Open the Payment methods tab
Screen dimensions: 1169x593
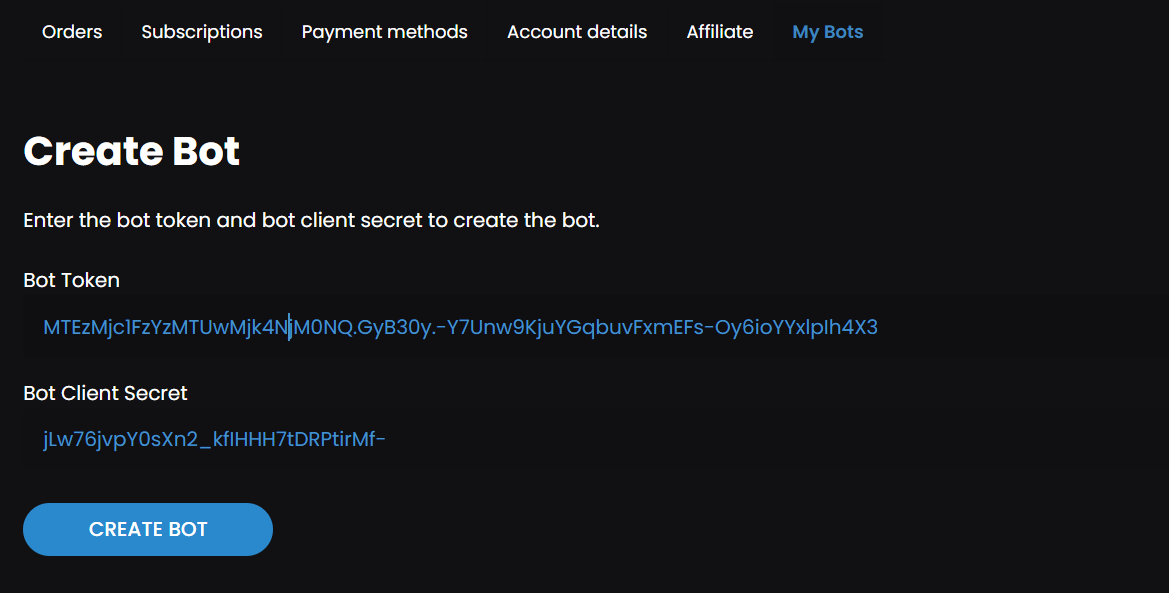(x=384, y=32)
